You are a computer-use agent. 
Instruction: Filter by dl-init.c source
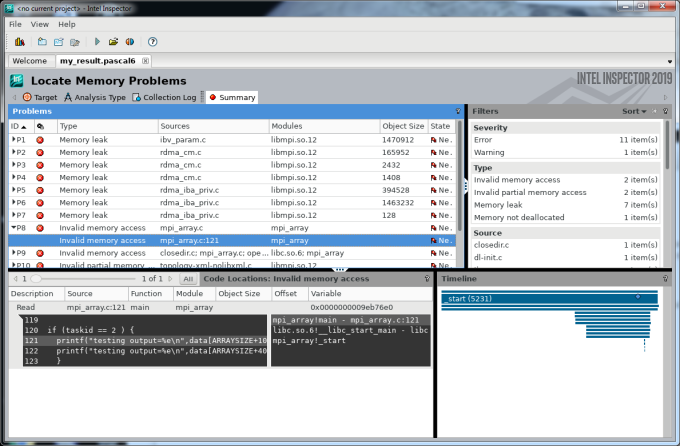pos(566,257)
